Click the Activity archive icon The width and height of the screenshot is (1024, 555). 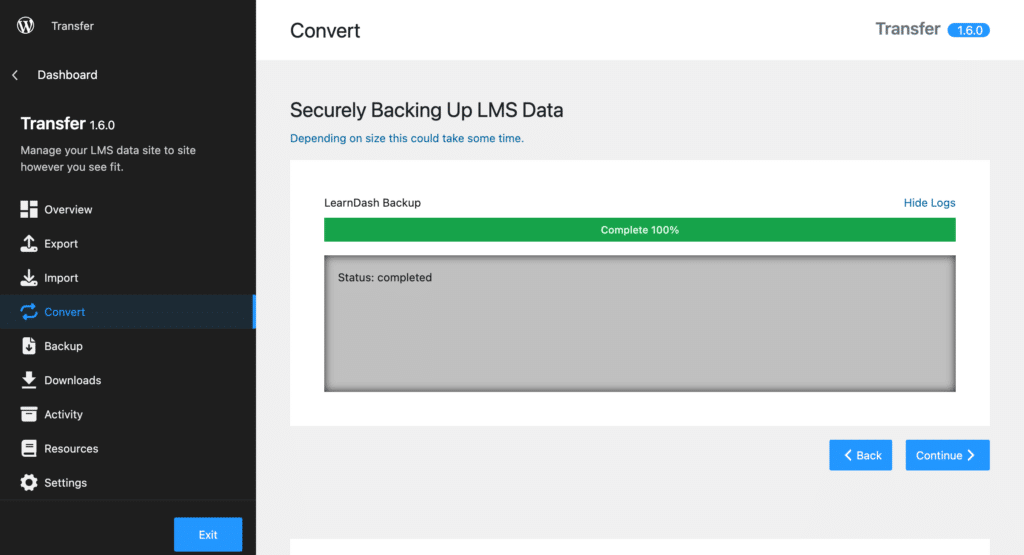coord(29,414)
